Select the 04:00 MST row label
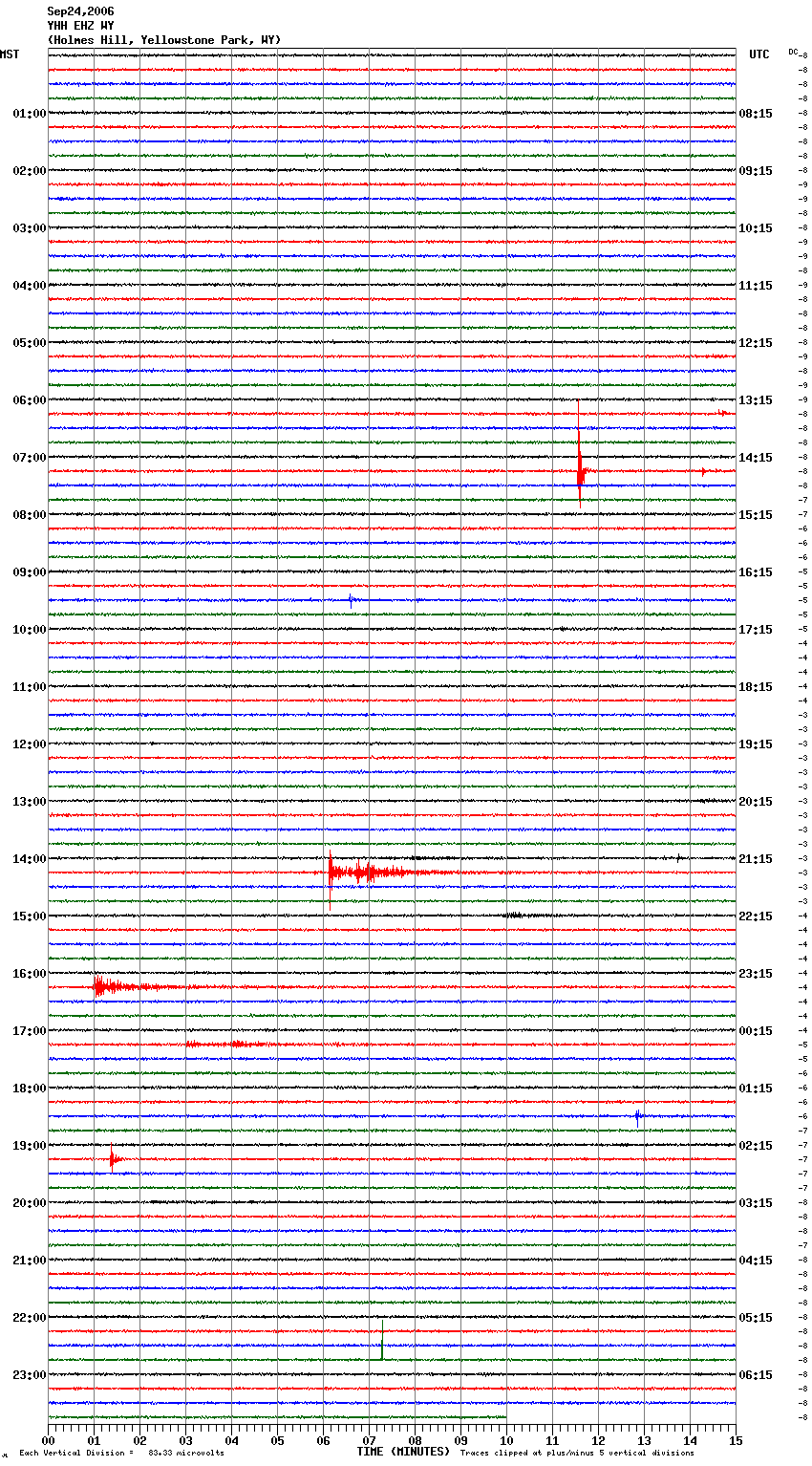Image resolution: width=812 pixels, height=1466 pixels. tap(30, 286)
